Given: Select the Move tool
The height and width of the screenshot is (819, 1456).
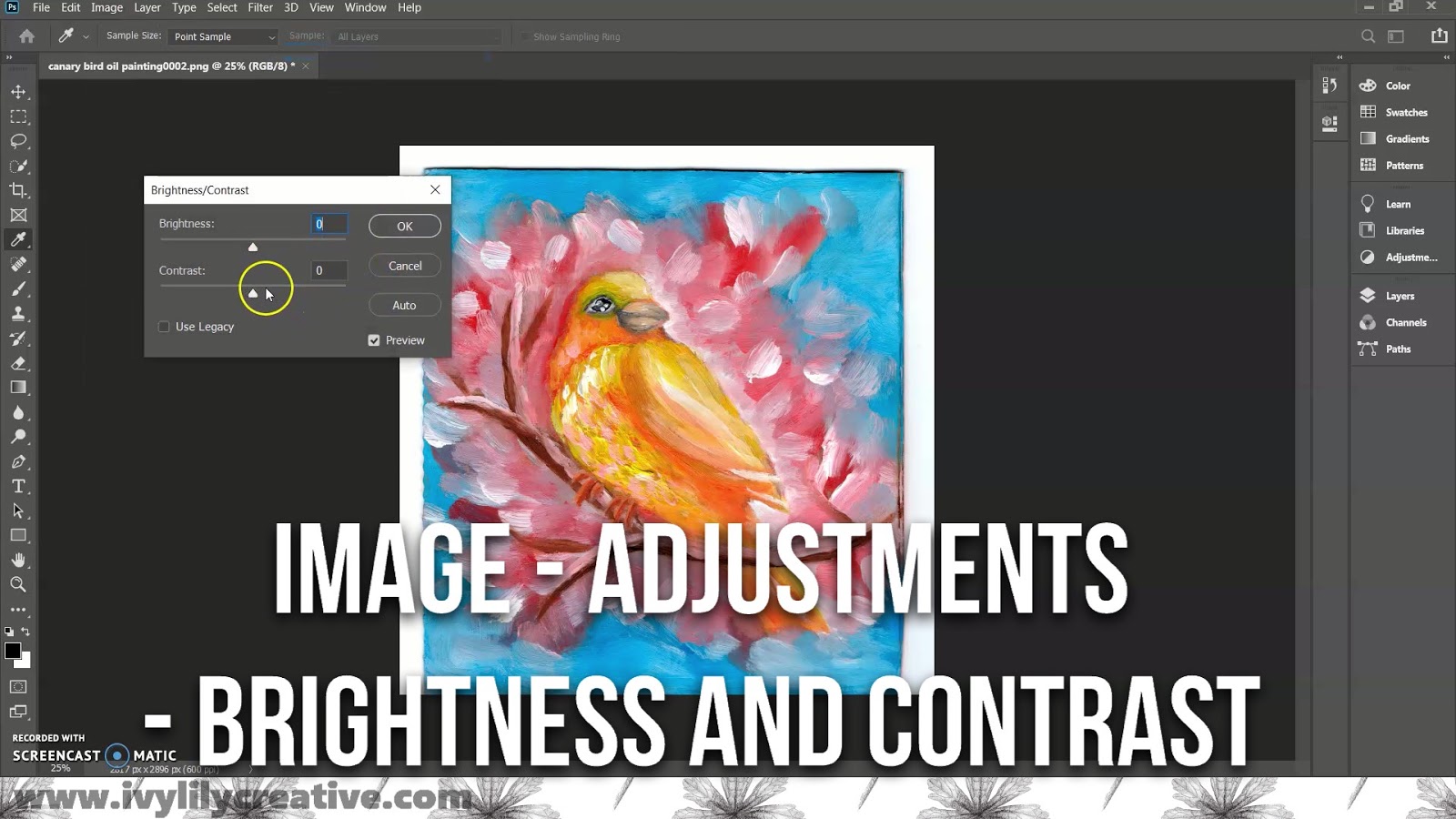Looking at the screenshot, I should click(x=18, y=92).
